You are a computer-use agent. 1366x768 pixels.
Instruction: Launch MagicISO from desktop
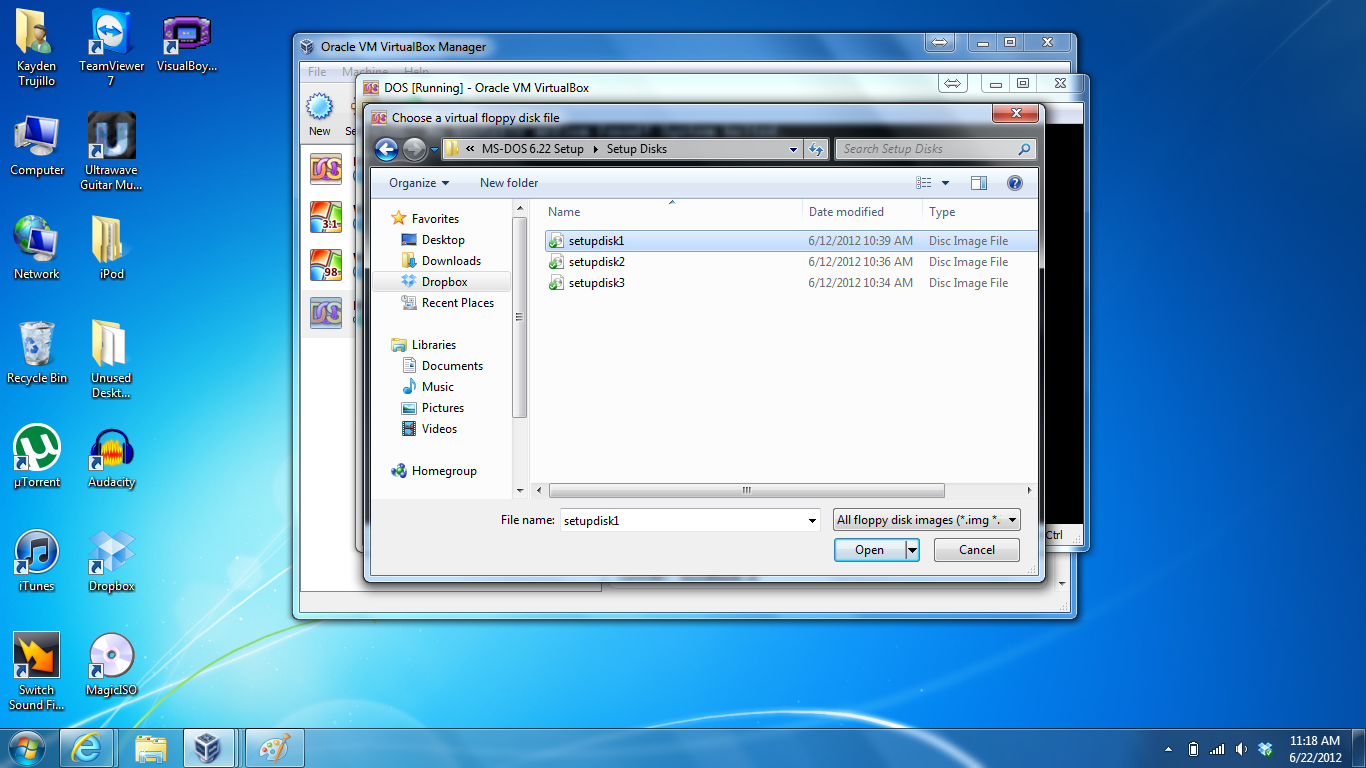pyautogui.click(x=111, y=664)
